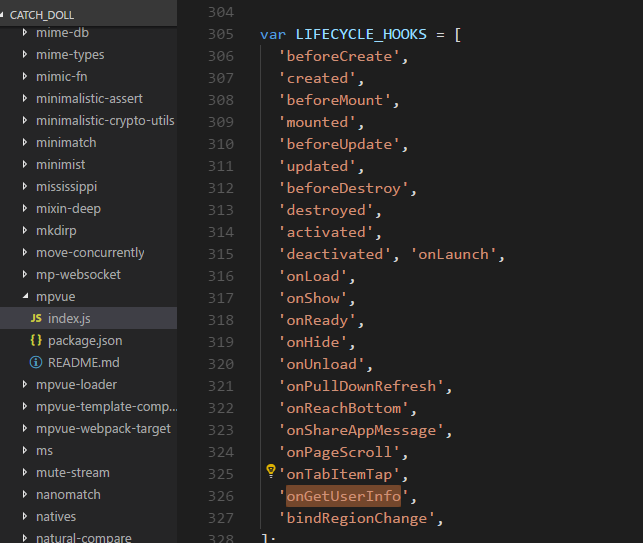
Task: Select the minimatch folder
Action: [66, 142]
